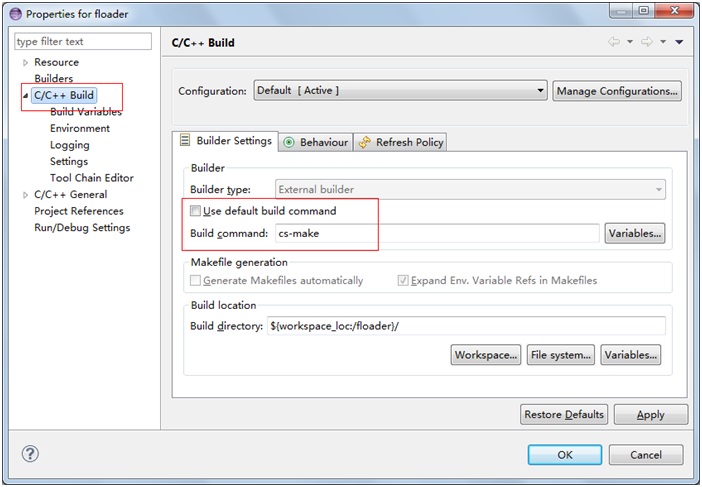Click the Workspace button
Viewport: 702px width, 487px height.
click(486, 355)
